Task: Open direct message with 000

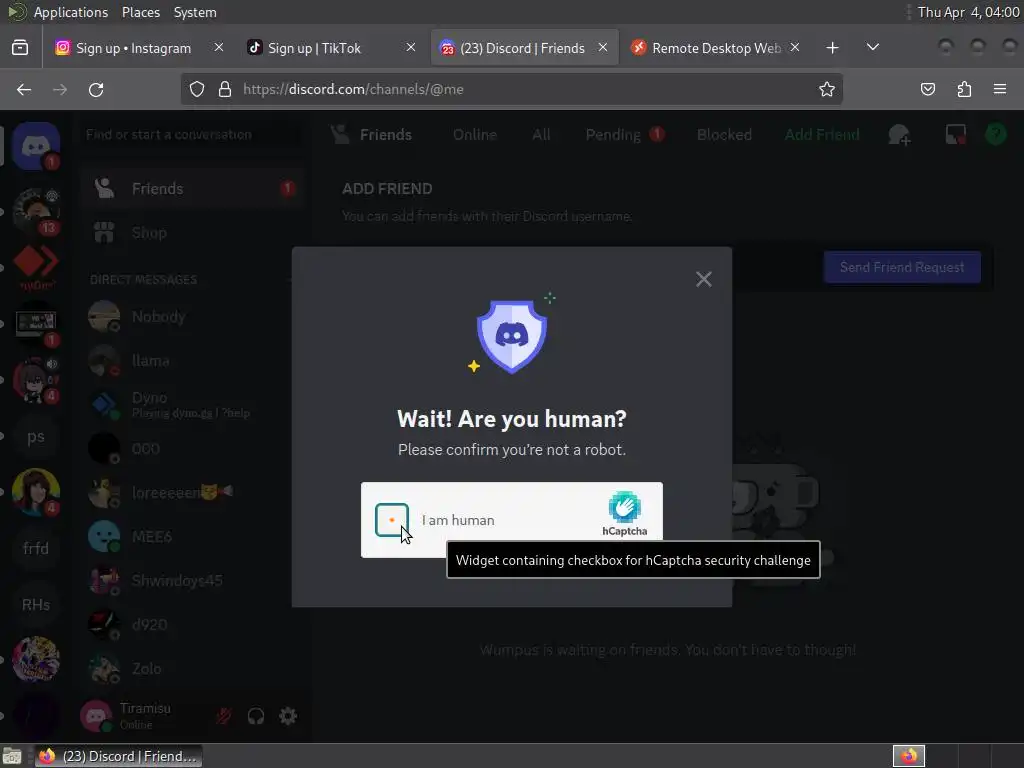Action: click(x=193, y=449)
